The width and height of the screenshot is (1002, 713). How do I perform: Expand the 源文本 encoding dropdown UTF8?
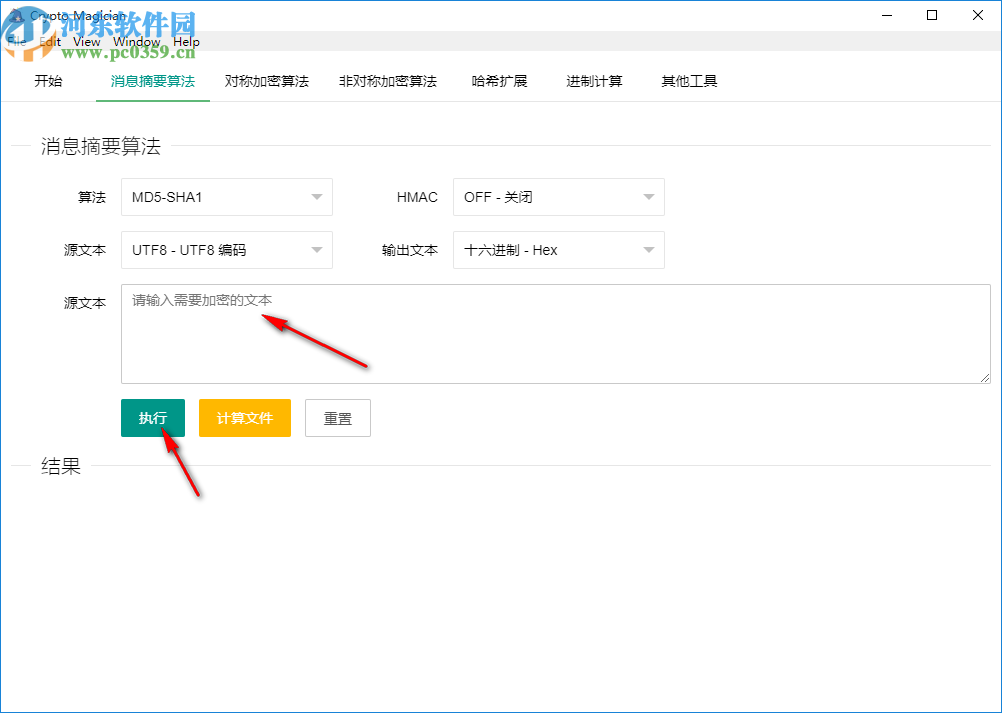[x=226, y=250]
